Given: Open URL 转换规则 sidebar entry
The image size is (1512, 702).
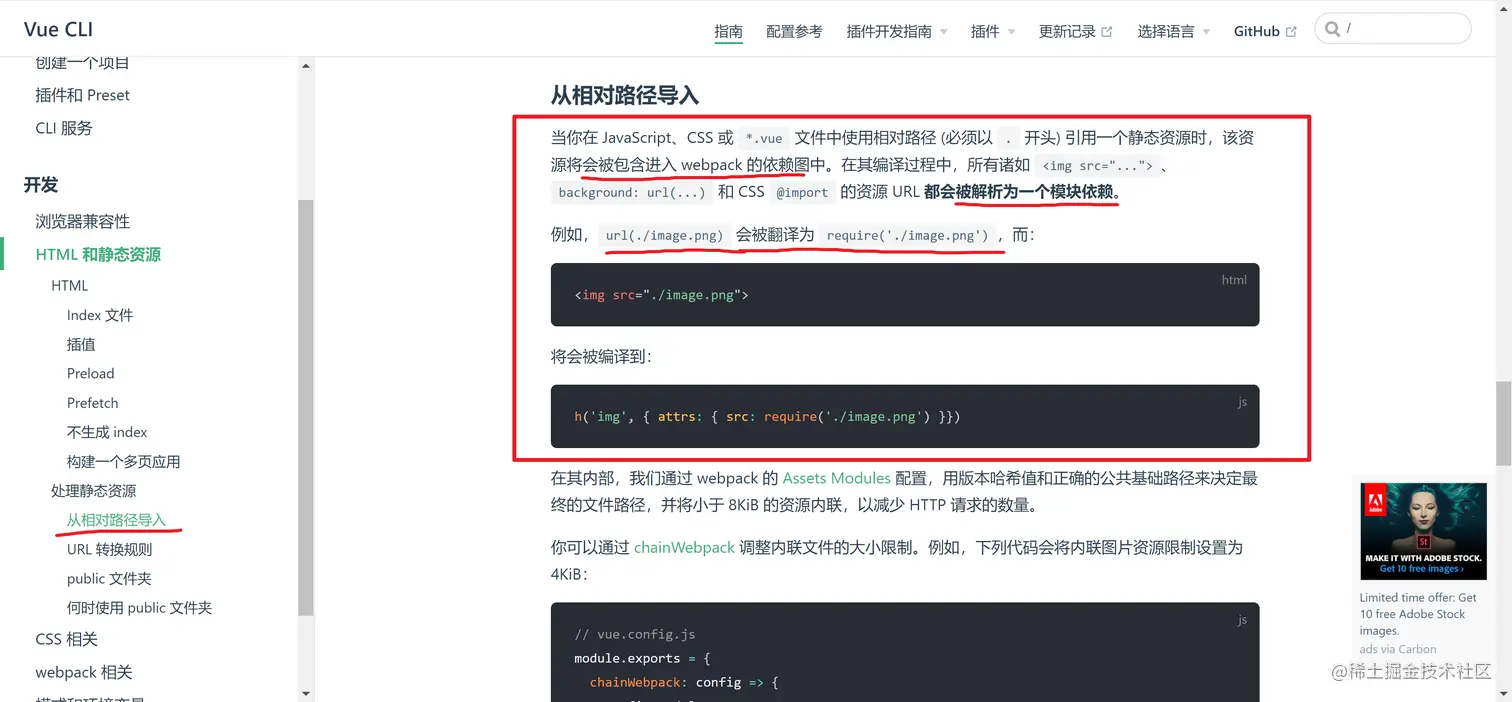Looking at the screenshot, I should click(x=110, y=549).
